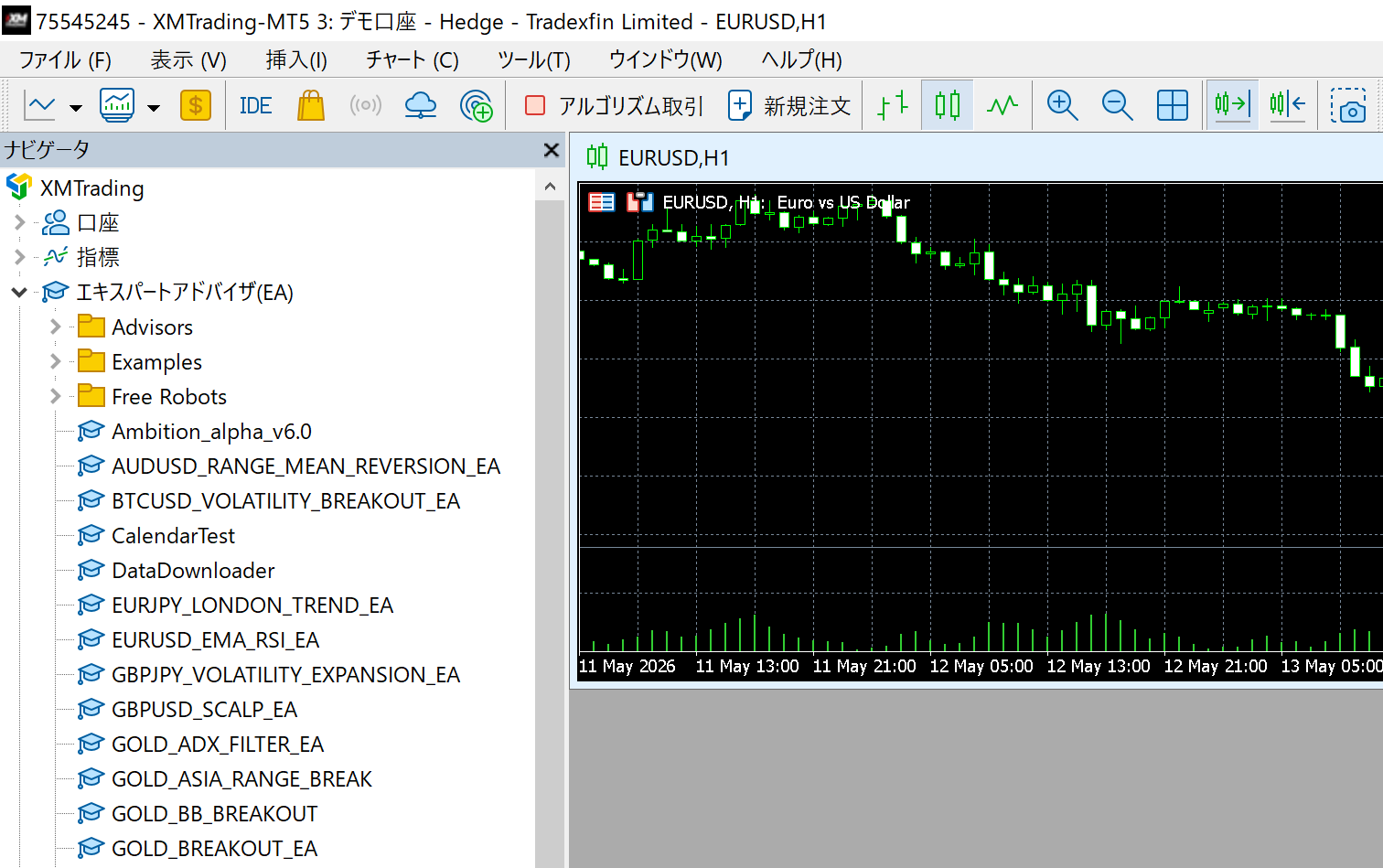Collapse the エキスパートアドバイザ(EA) node

pyautogui.click(x=19, y=292)
